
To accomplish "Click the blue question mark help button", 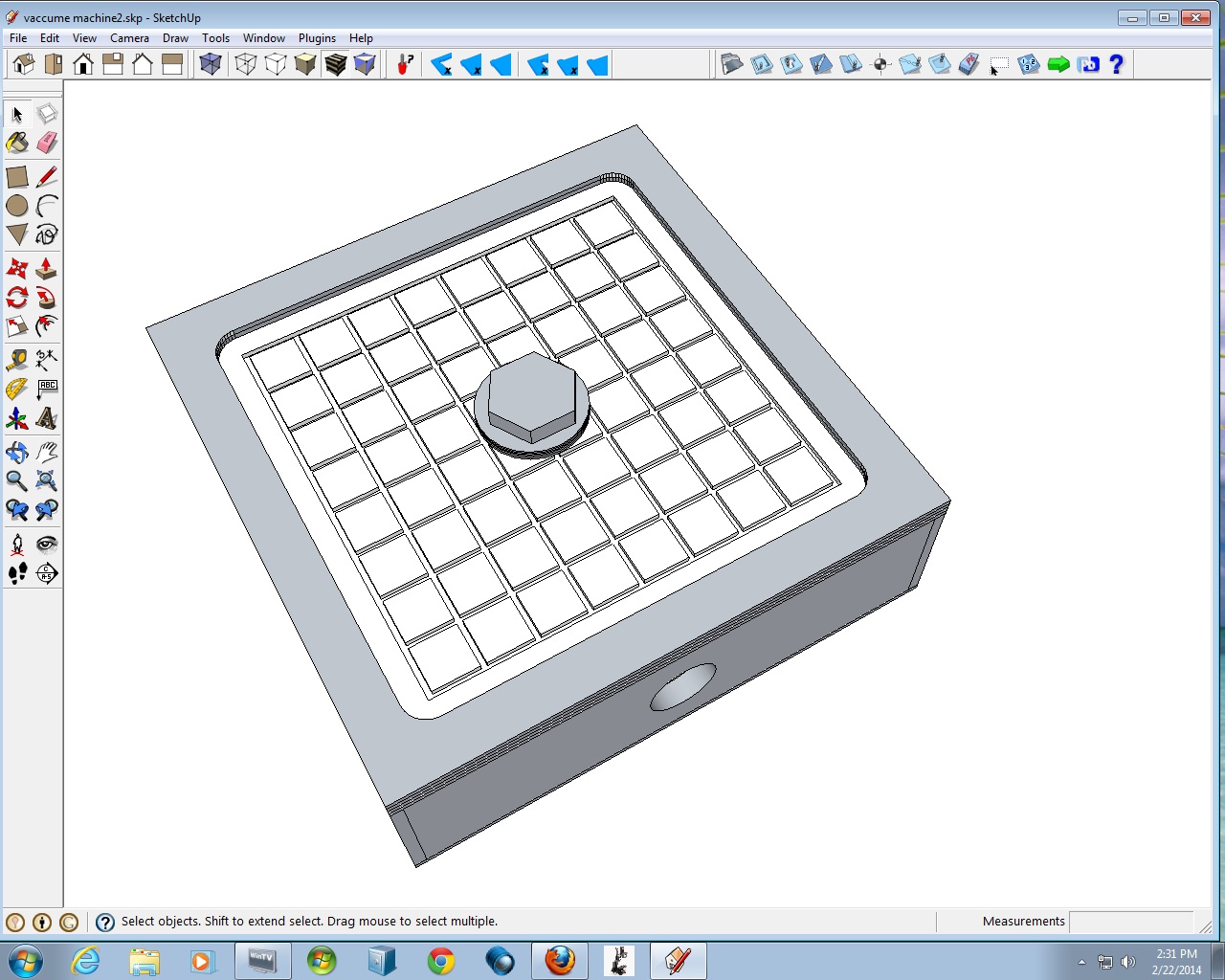I will click(x=1116, y=64).
